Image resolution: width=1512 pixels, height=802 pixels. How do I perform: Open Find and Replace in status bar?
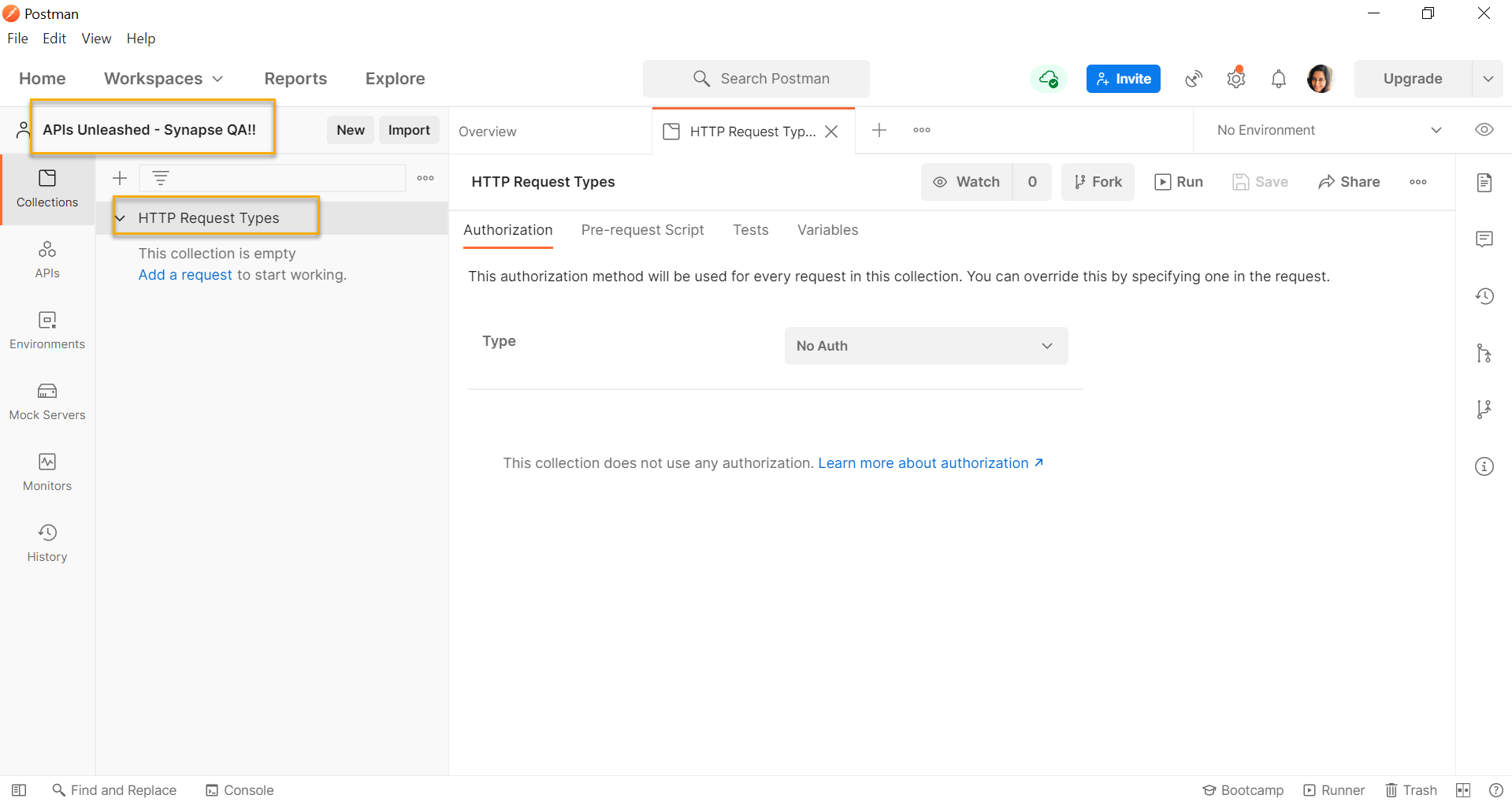tap(114, 790)
